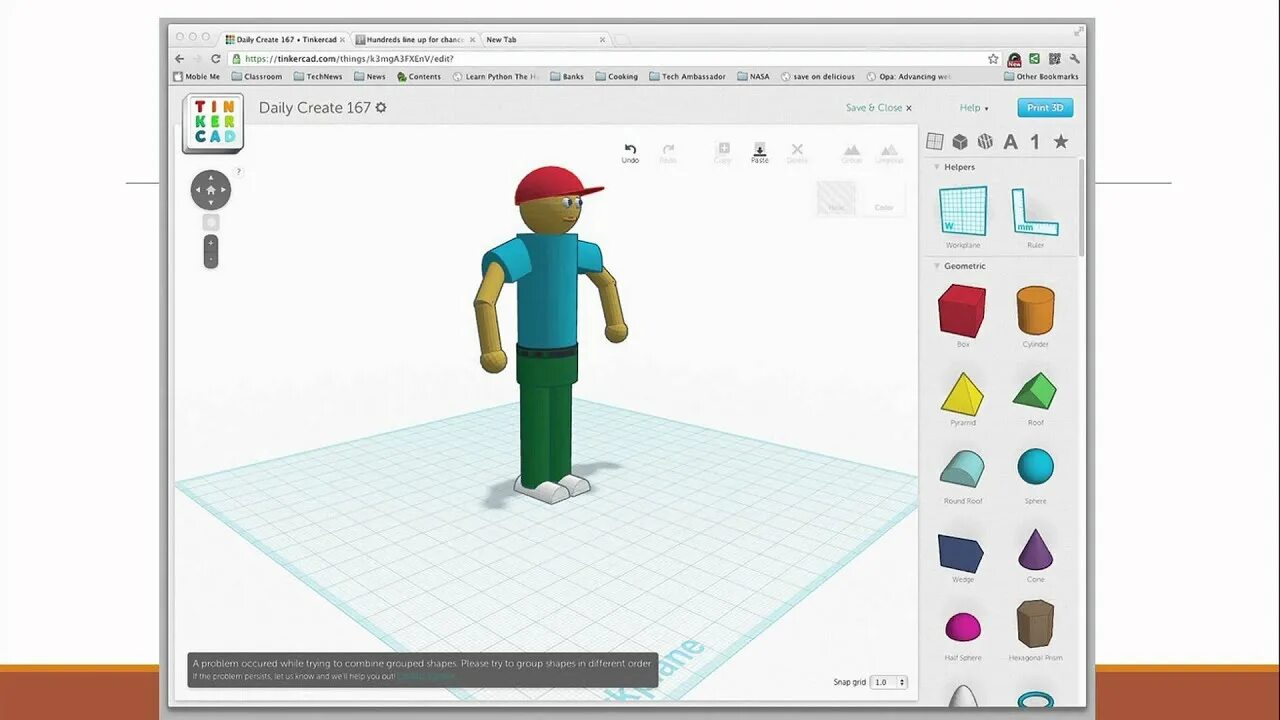Switch to the New Tab browser tab
This screenshot has height=720, width=1280.
544,40
